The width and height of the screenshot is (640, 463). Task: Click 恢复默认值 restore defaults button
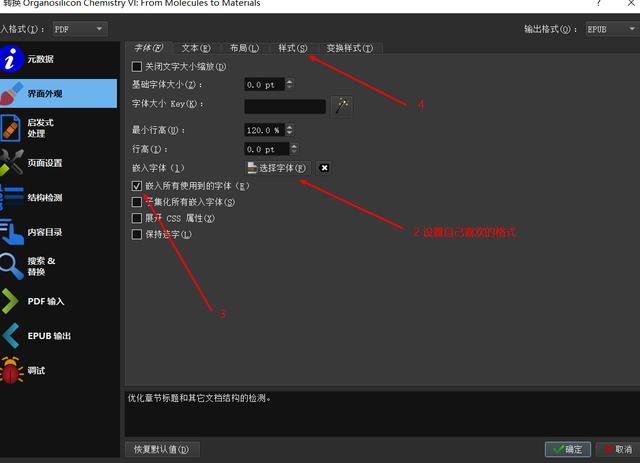click(x=162, y=449)
